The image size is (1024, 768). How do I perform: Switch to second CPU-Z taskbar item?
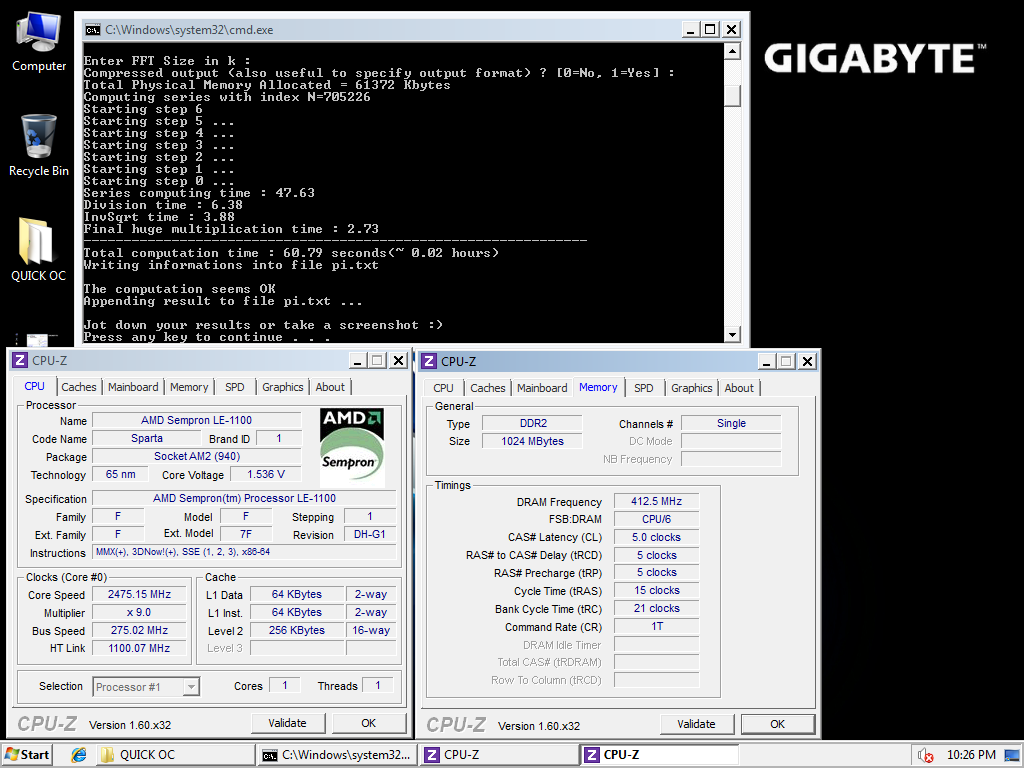[660, 755]
